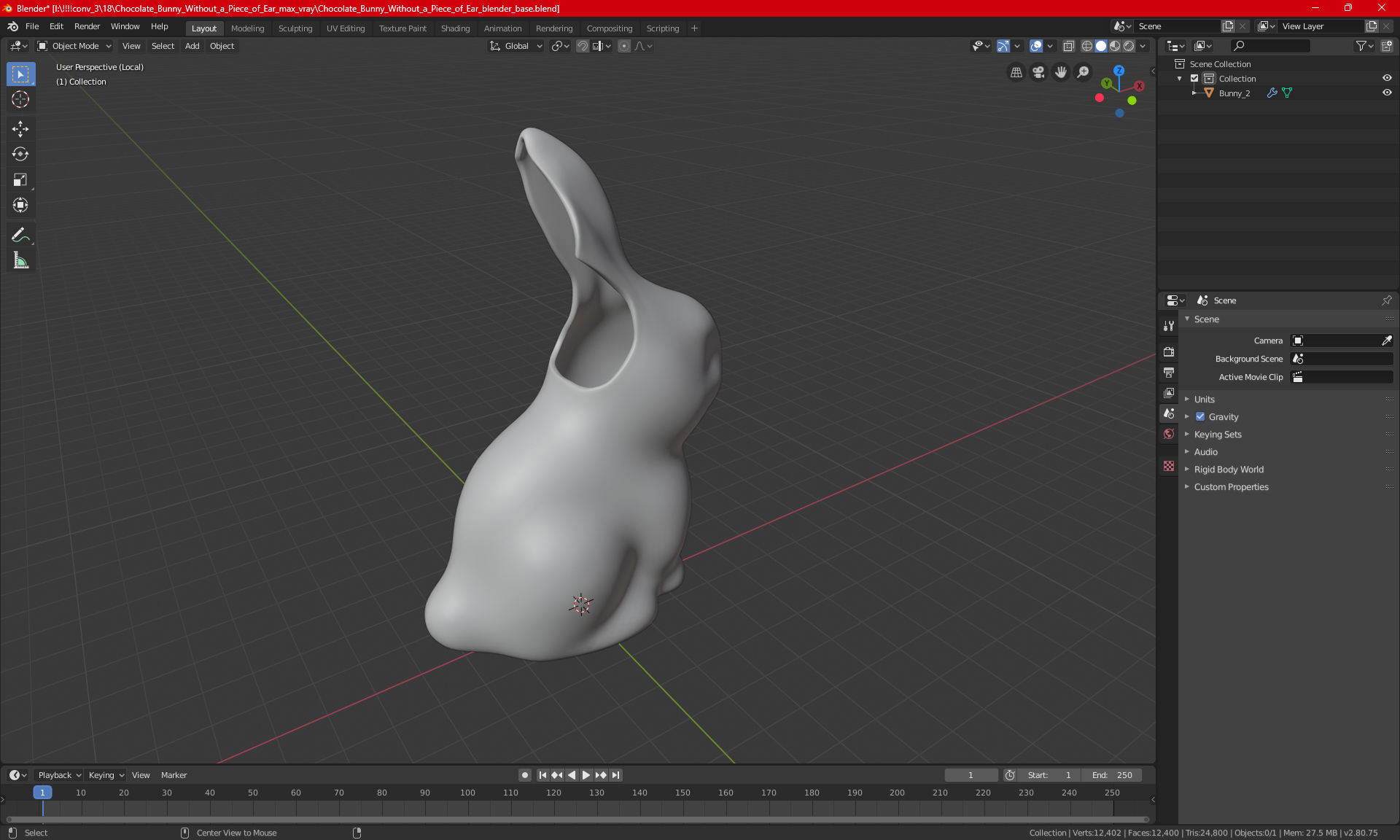This screenshot has width=1400, height=840.
Task: Add a new workspace tab
Action: [694, 28]
